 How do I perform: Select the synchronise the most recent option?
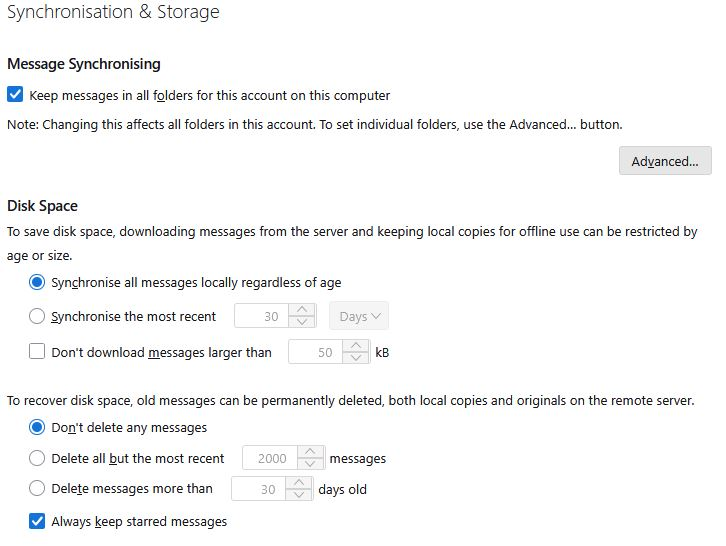(38, 317)
